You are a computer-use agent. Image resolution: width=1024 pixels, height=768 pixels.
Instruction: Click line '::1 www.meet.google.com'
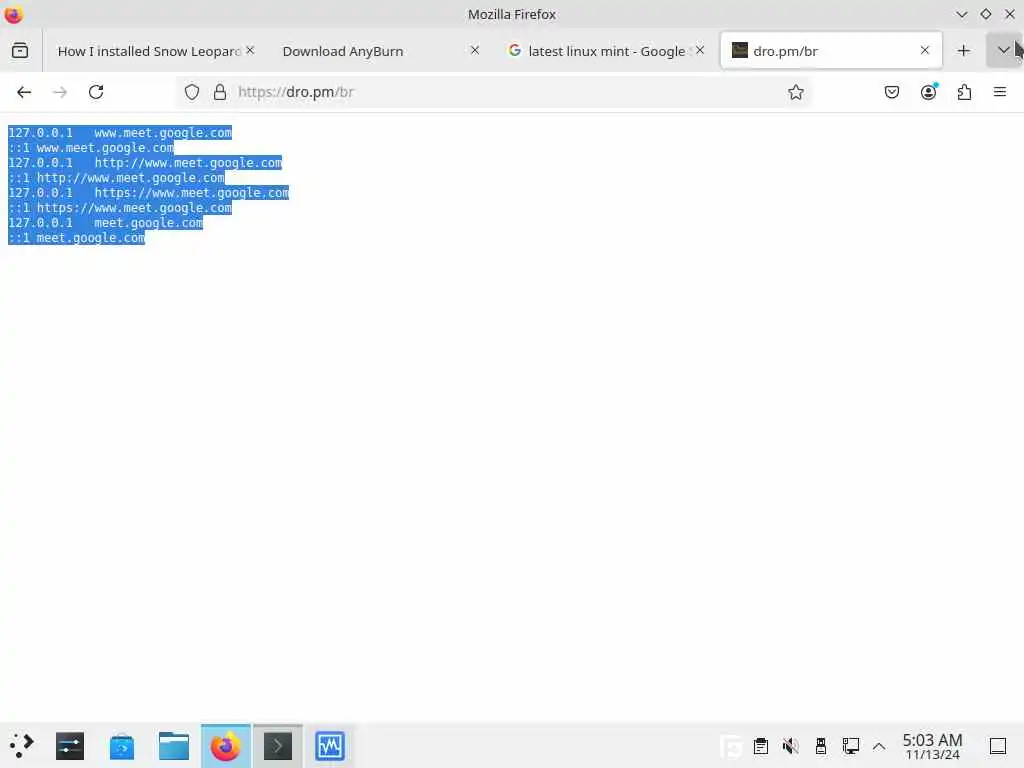click(x=91, y=148)
